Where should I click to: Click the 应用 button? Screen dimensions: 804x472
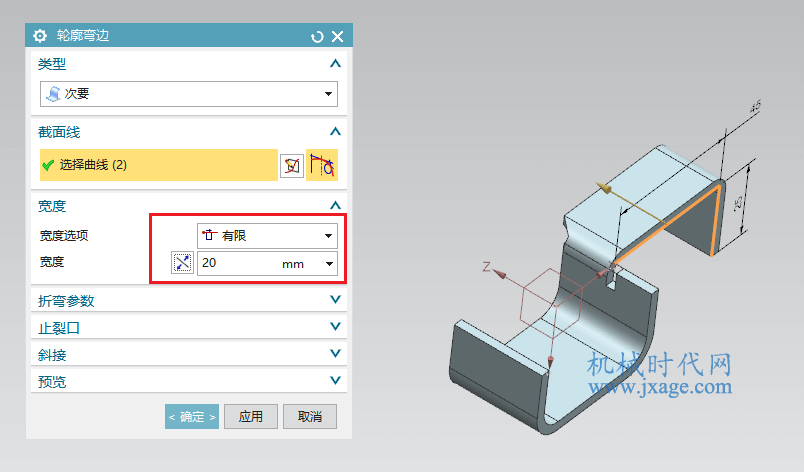tap(251, 417)
